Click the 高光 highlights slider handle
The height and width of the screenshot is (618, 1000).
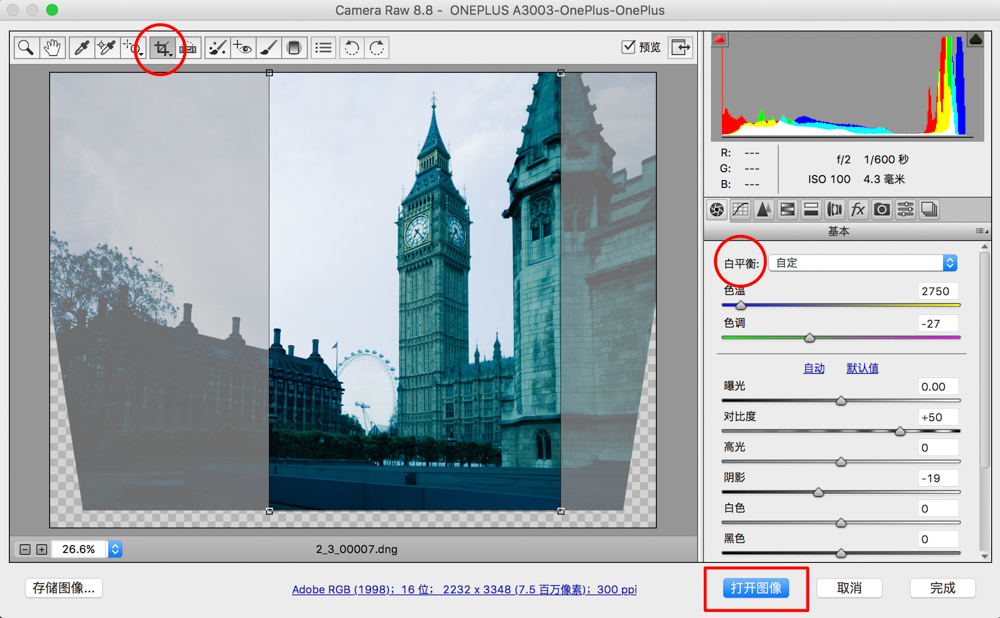click(x=841, y=462)
